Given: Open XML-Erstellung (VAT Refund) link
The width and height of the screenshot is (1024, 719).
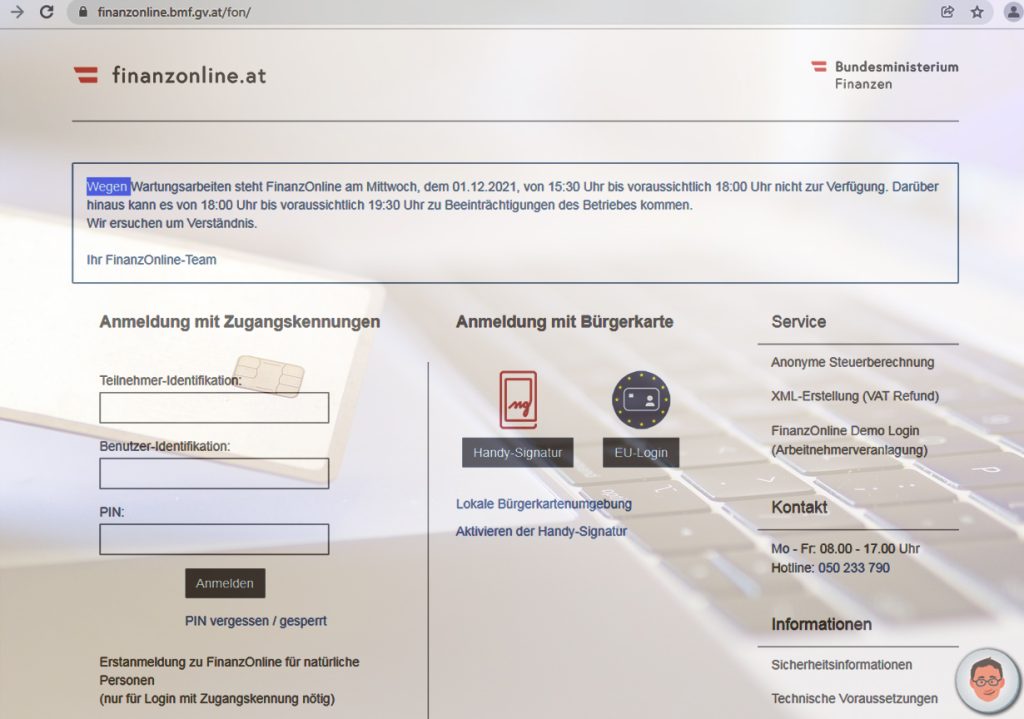Looking at the screenshot, I should click(855, 396).
